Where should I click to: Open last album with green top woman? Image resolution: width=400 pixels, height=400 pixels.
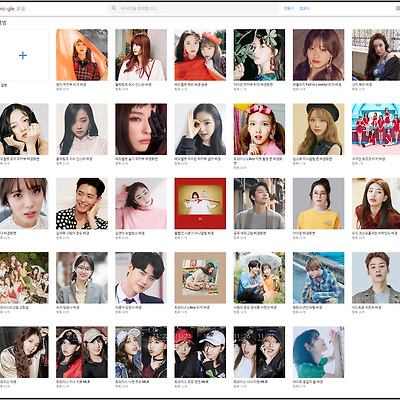[x=318, y=352]
